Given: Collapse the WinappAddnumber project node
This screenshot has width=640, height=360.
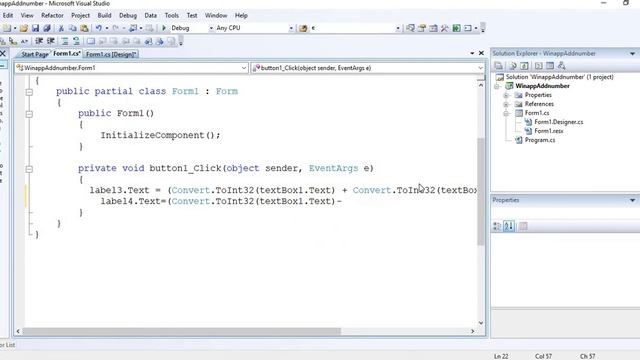Looking at the screenshot, I should (x=497, y=86).
